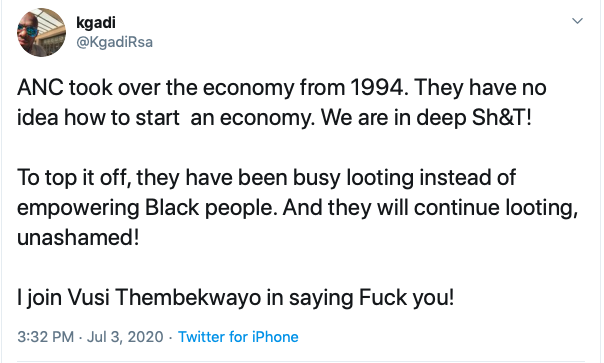The width and height of the screenshot is (604, 363).
Task: Click the 3:32 PM timestamp
Action: click(45, 337)
